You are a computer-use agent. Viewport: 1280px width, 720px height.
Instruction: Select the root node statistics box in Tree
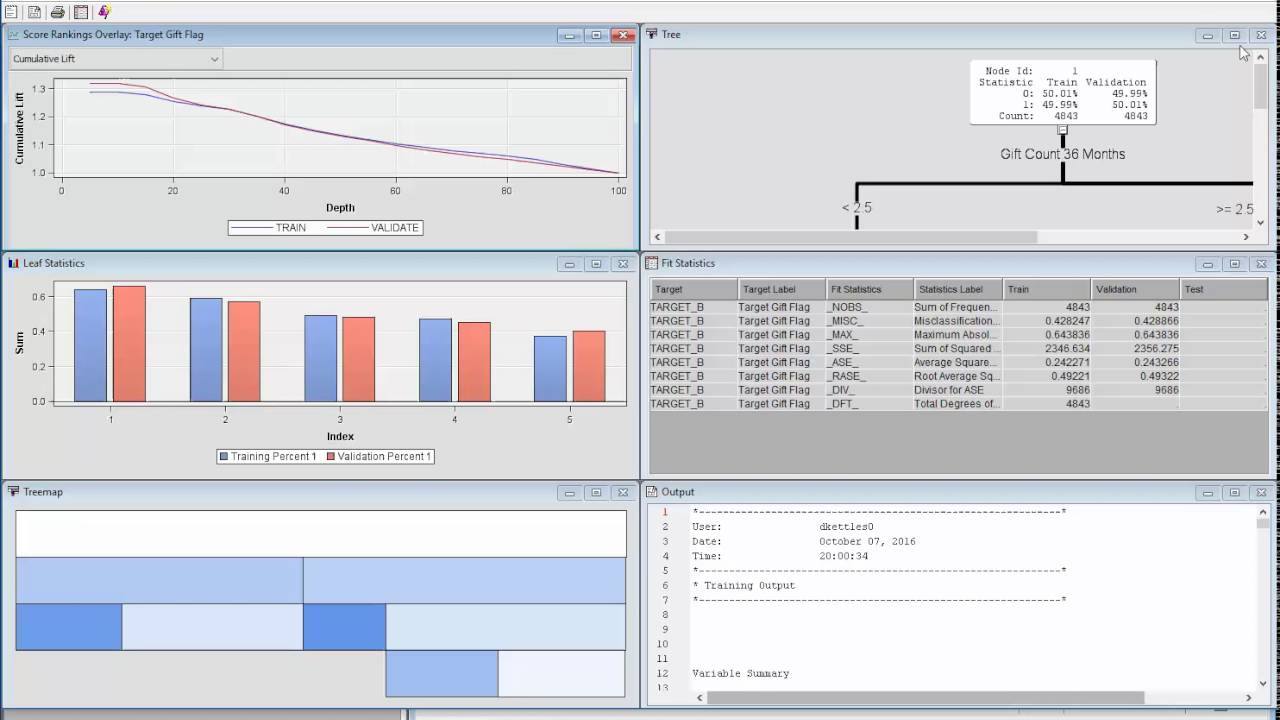1062,92
